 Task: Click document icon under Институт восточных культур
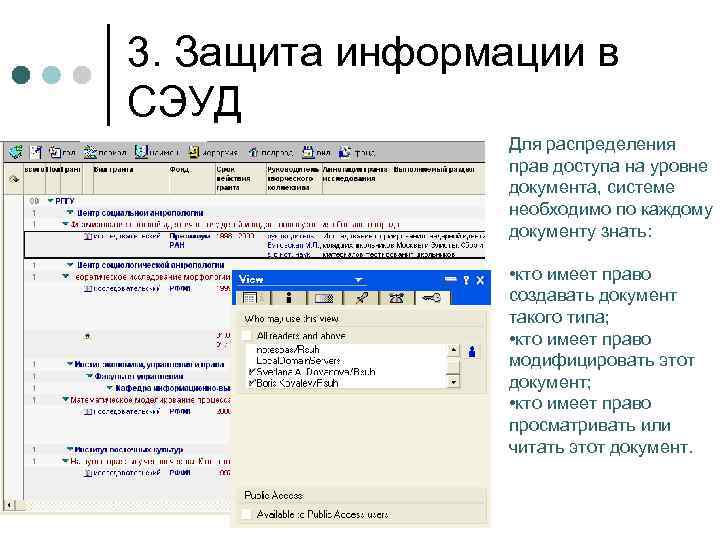88,472
